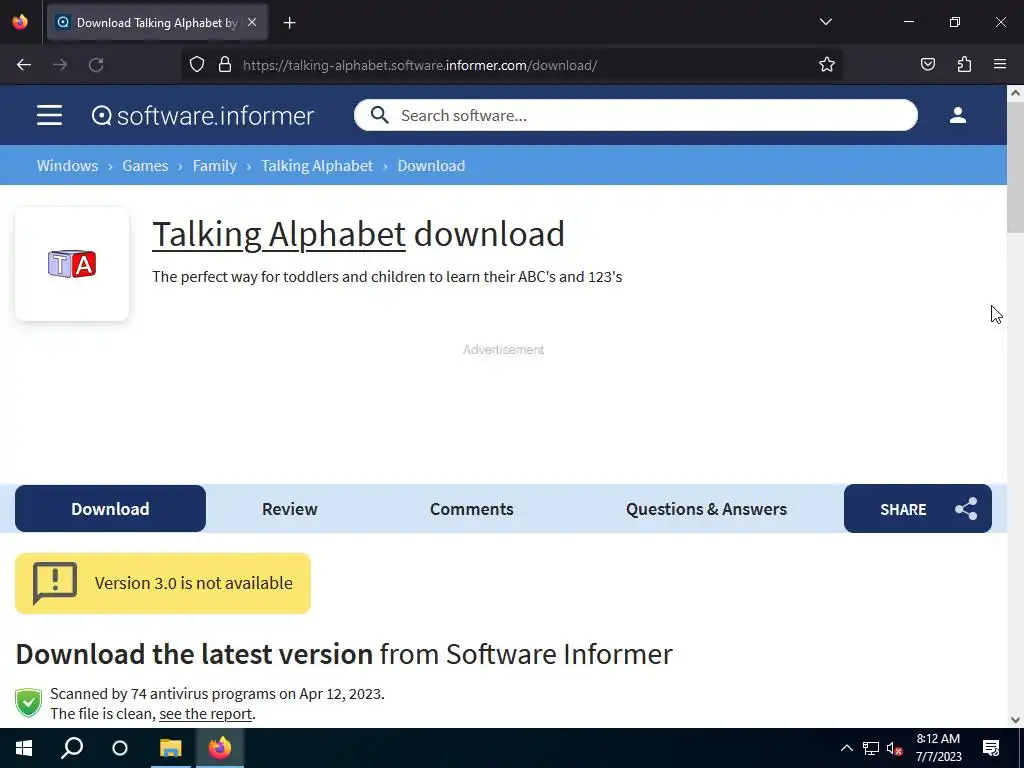Screen dimensions: 1024x768
Task: Click into the Search software field
Action: coord(636,116)
